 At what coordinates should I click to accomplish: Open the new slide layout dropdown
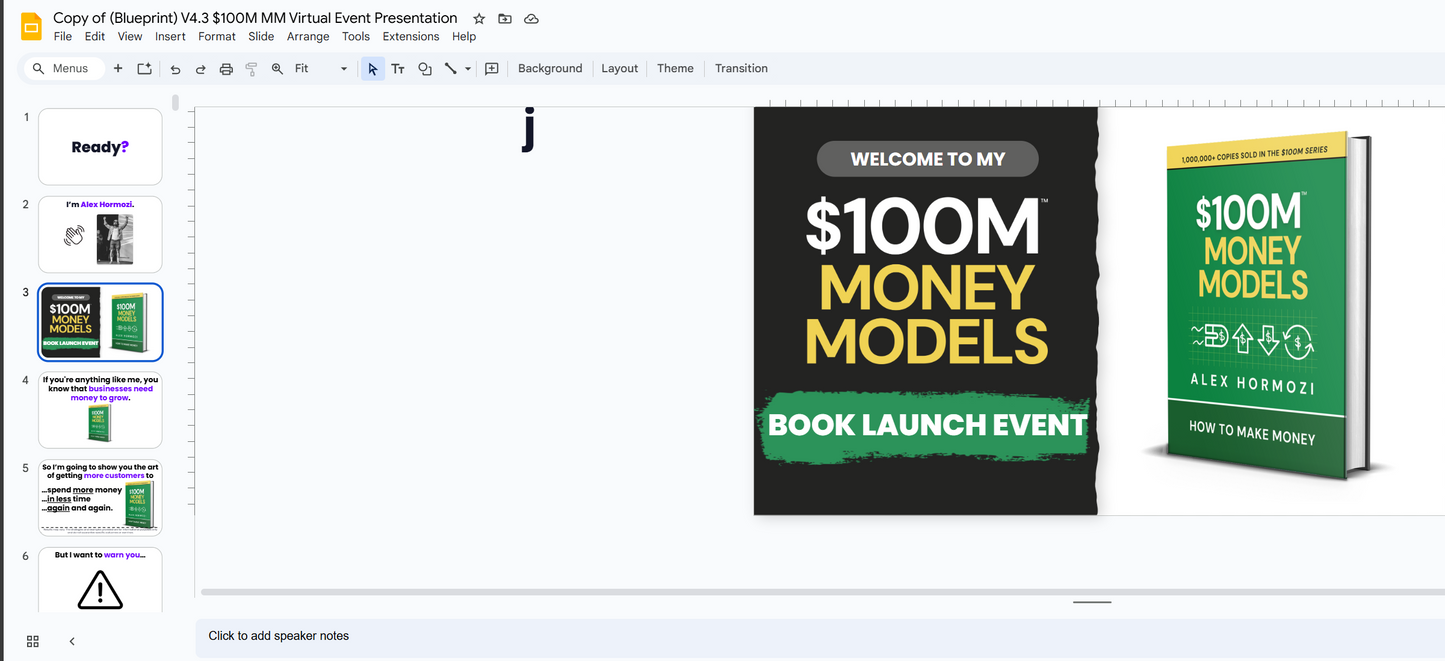[143, 68]
